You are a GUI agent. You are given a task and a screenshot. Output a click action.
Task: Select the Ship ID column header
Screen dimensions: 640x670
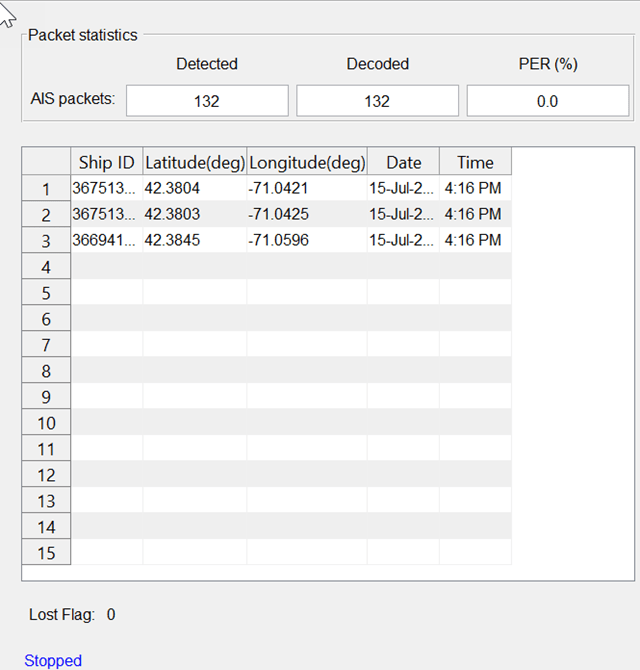107,162
